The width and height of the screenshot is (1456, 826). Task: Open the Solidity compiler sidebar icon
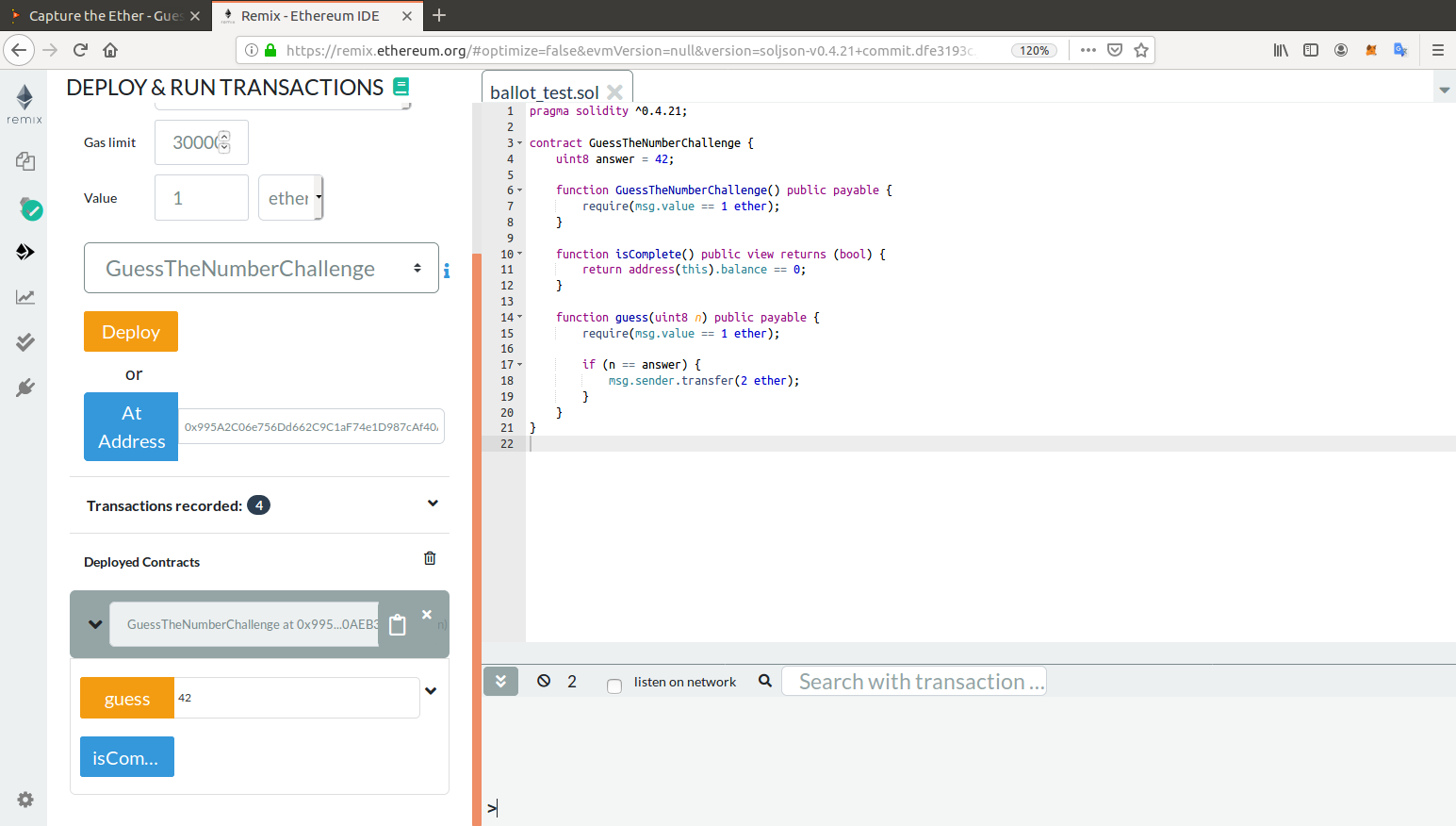[28, 208]
